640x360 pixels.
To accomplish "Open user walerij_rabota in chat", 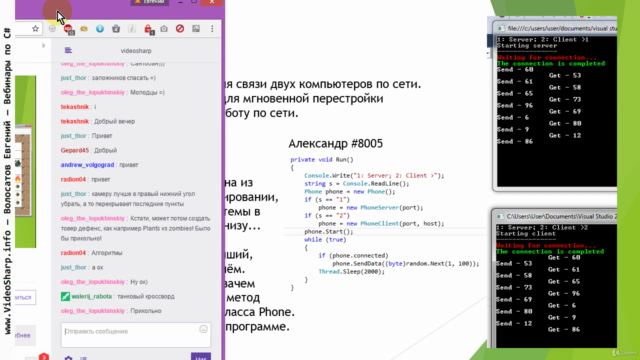I will [x=91, y=296].
